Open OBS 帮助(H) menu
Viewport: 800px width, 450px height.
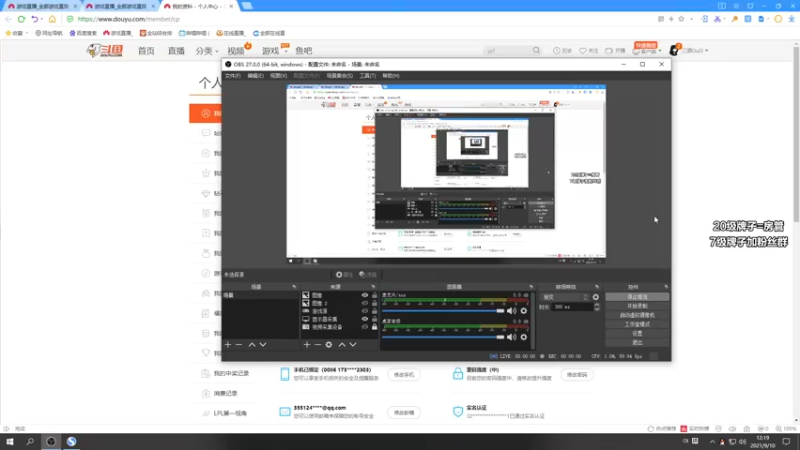pyautogui.click(x=391, y=76)
